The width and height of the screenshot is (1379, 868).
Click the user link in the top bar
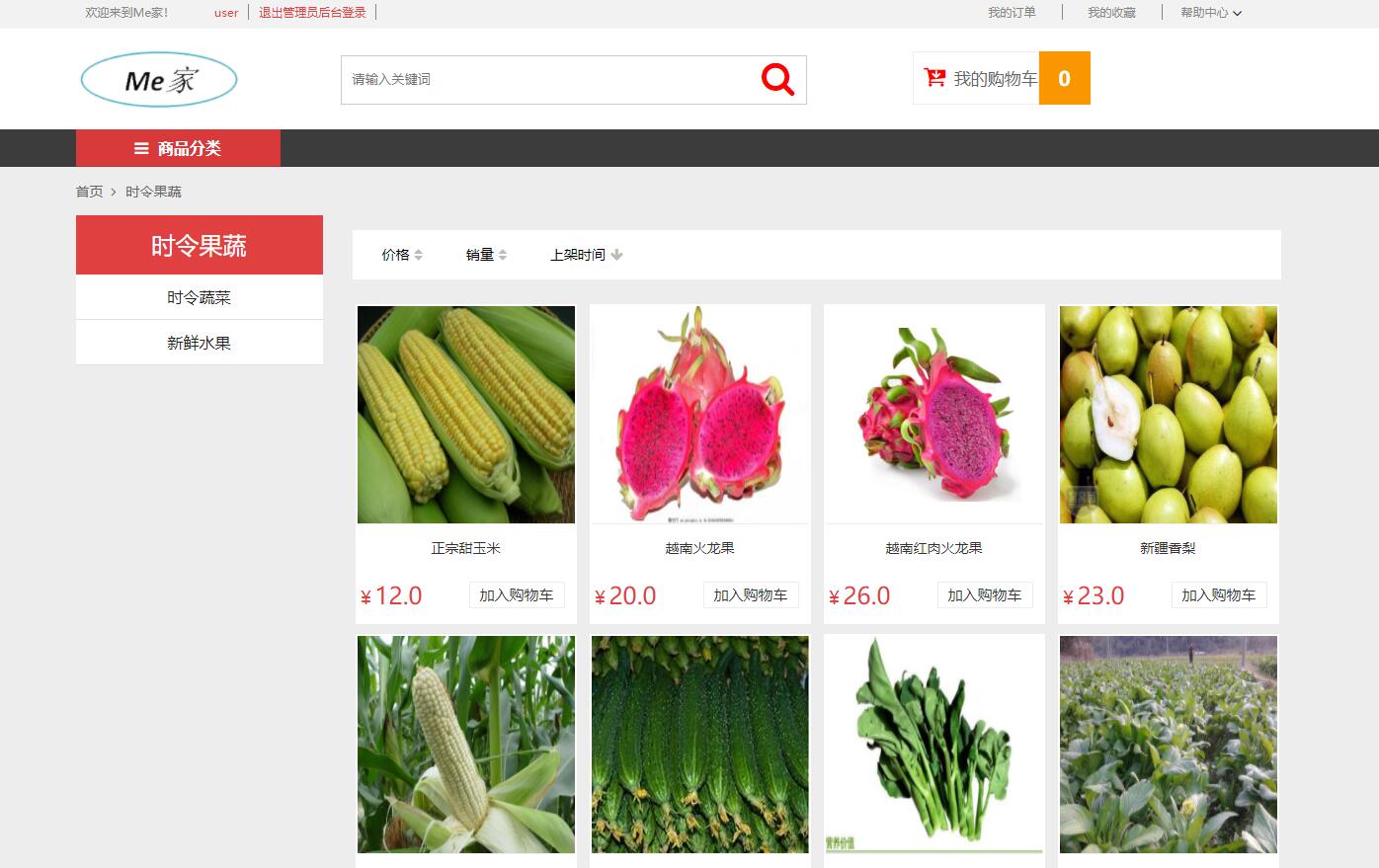point(225,12)
